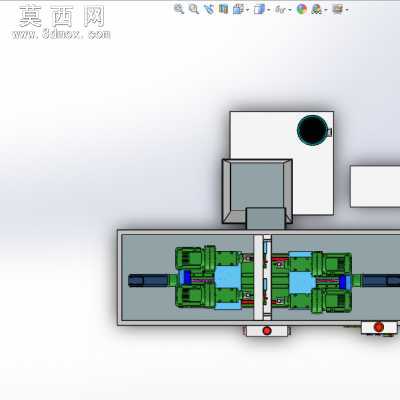Viewport: 400px width, 400px height.
Task: Return to the Previous View
Action: click(209, 9)
